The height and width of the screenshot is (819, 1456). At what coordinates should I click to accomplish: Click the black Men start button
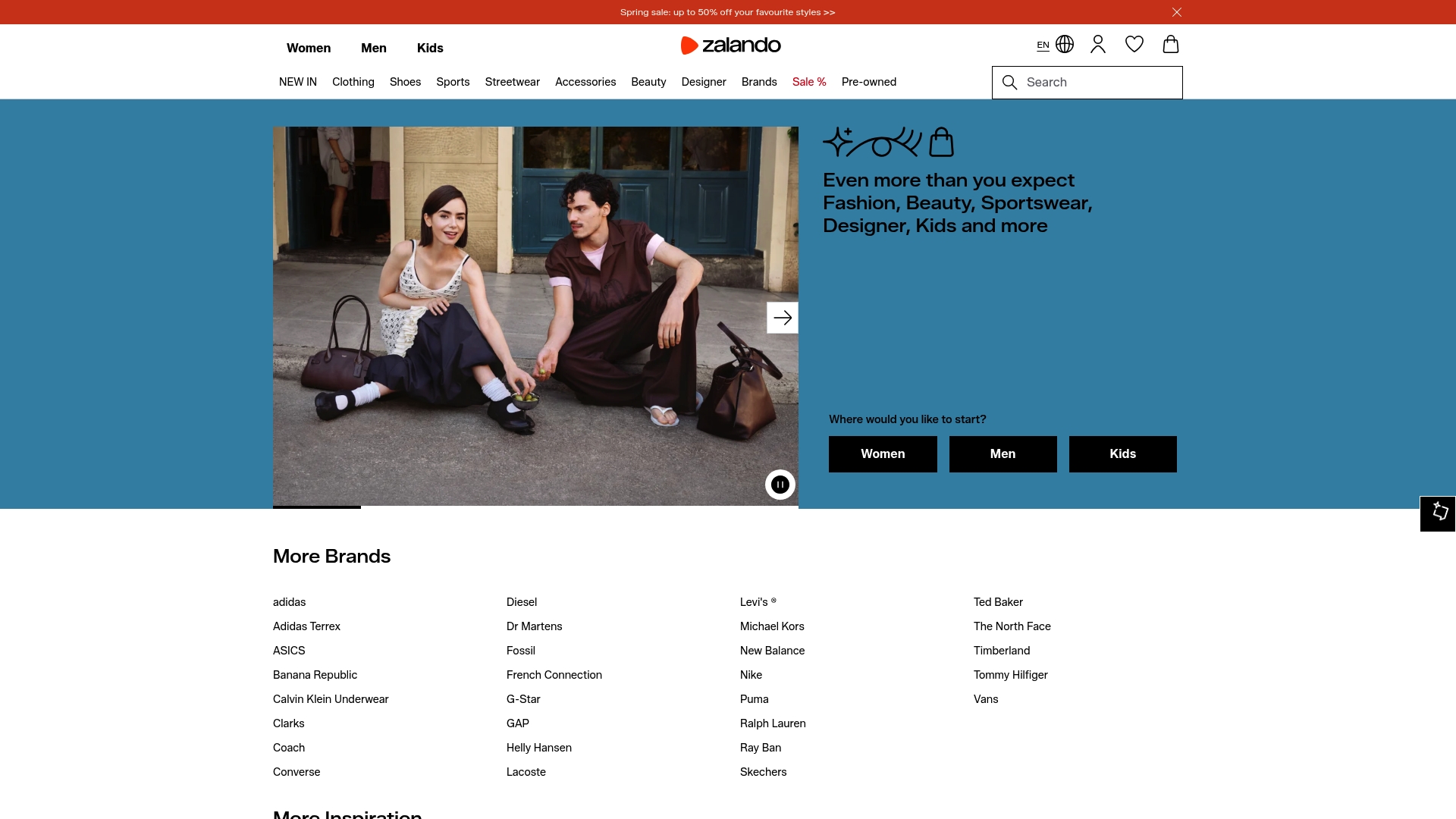[x=1003, y=454]
